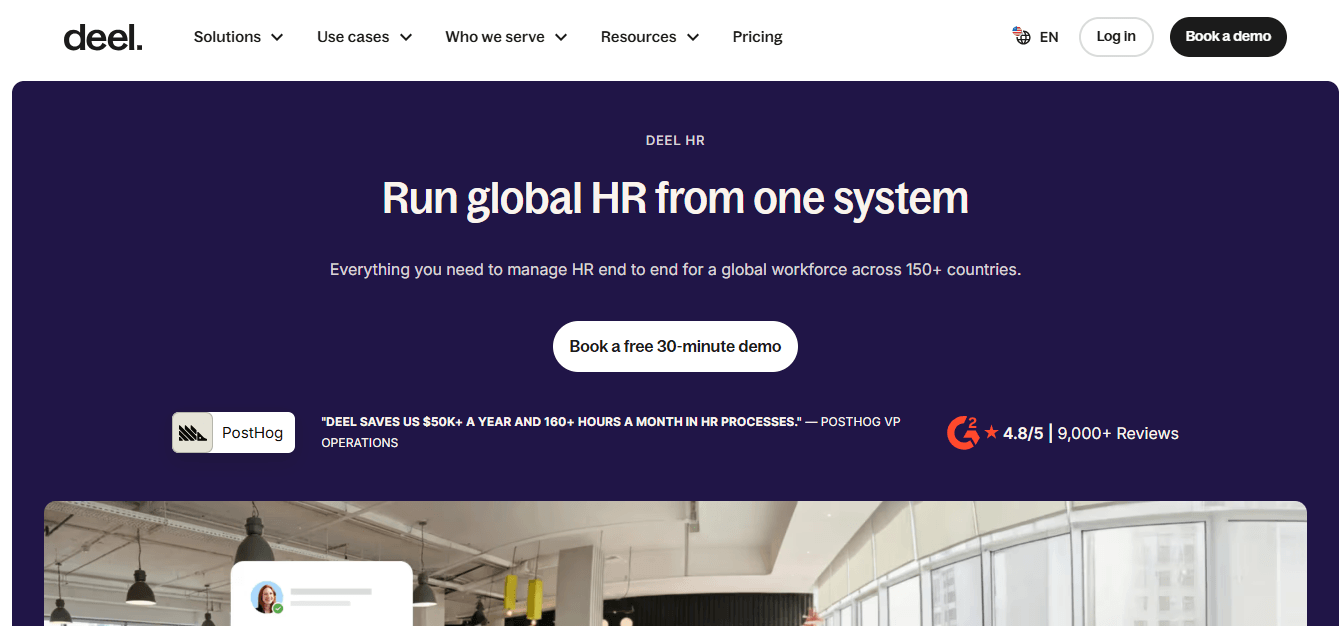
Task: Click the globe flag language icon
Action: pyautogui.click(x=1022, y=37)
